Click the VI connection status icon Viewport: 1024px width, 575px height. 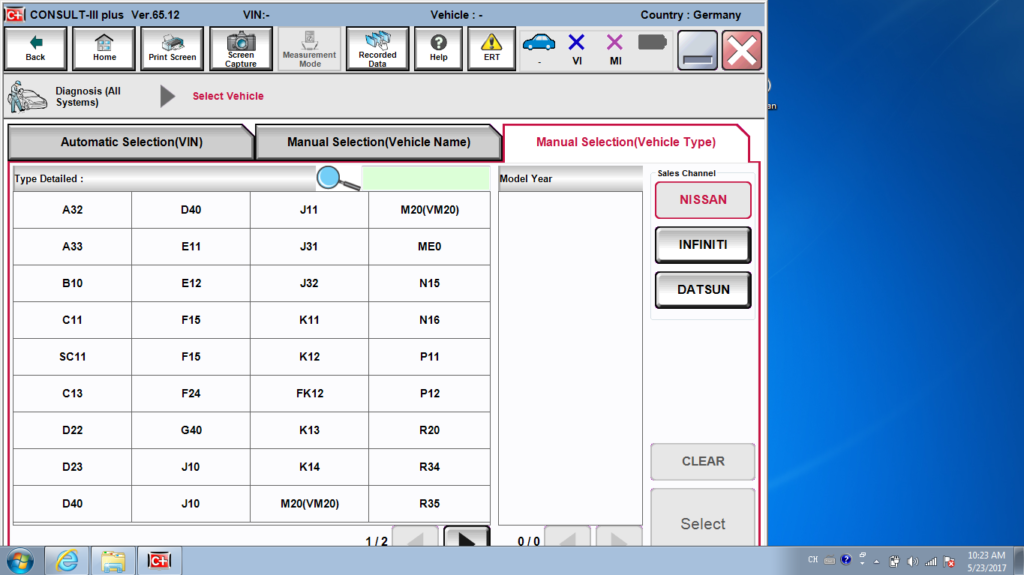[576, 47]
